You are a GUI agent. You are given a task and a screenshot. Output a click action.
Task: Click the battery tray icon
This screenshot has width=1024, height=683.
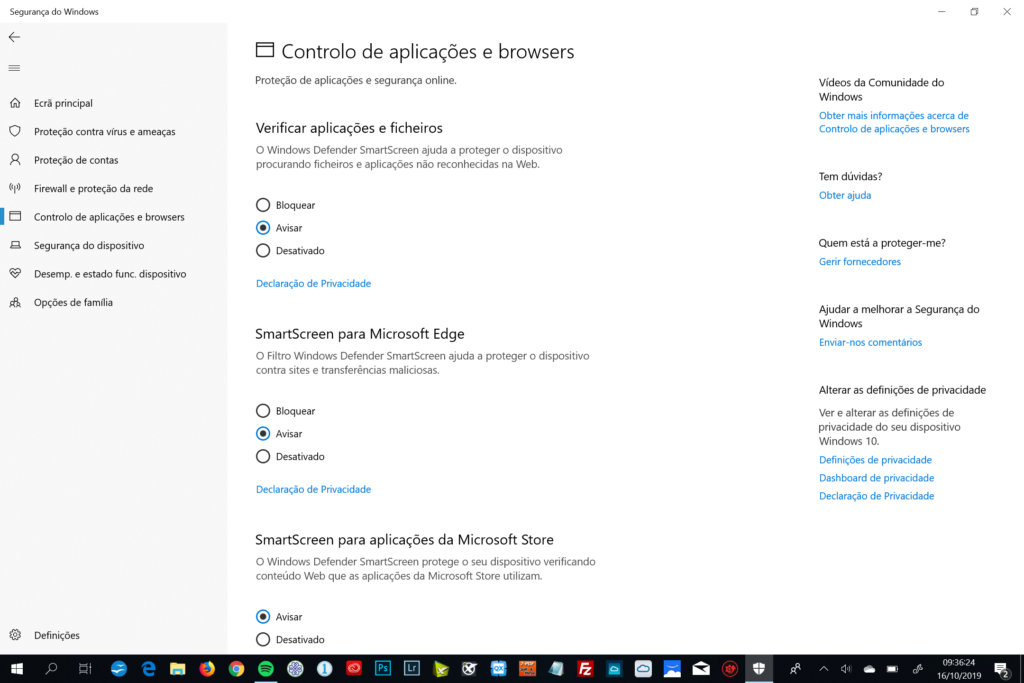[893, 669]
